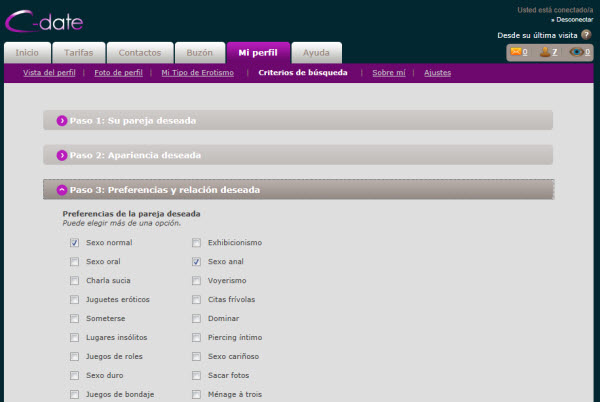Click the Paso 2: Apariencia deseada title
This screenshot has height=402, width=600.
[135, 155]
